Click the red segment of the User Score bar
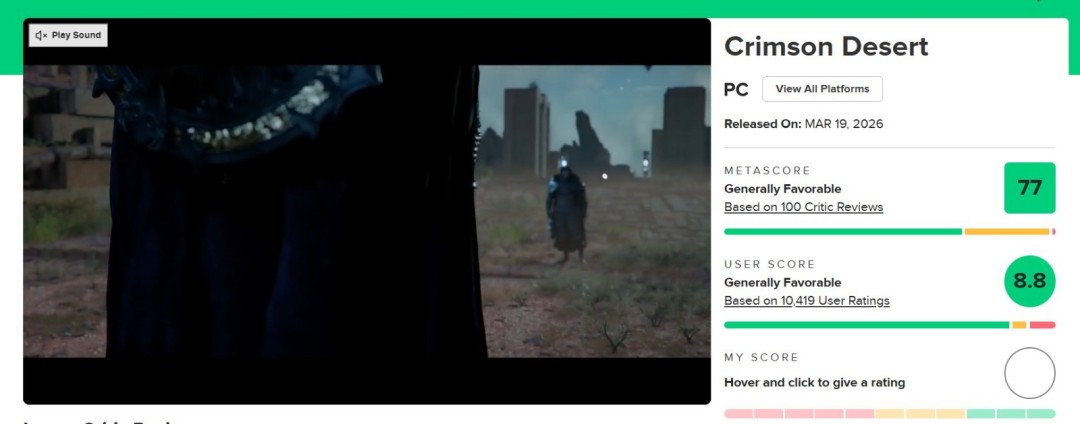1080x424 pixels. click(1042, 325)
